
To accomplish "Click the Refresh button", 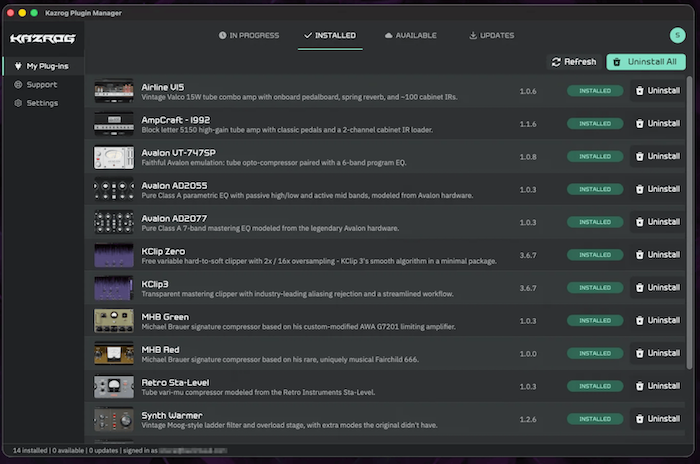I will pyautogui.click(x=574, y=62).
